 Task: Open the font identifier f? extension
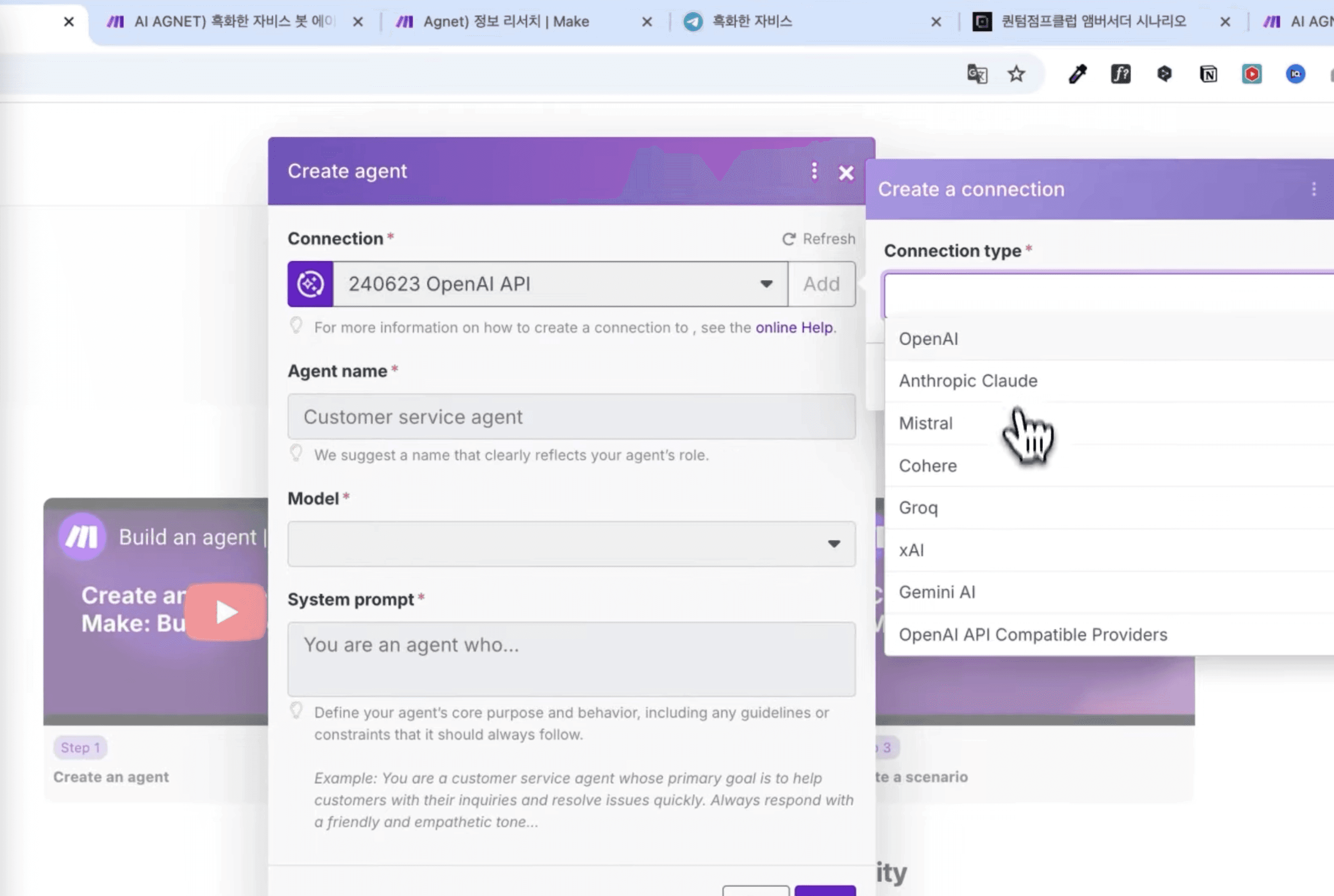point(1121,74)
